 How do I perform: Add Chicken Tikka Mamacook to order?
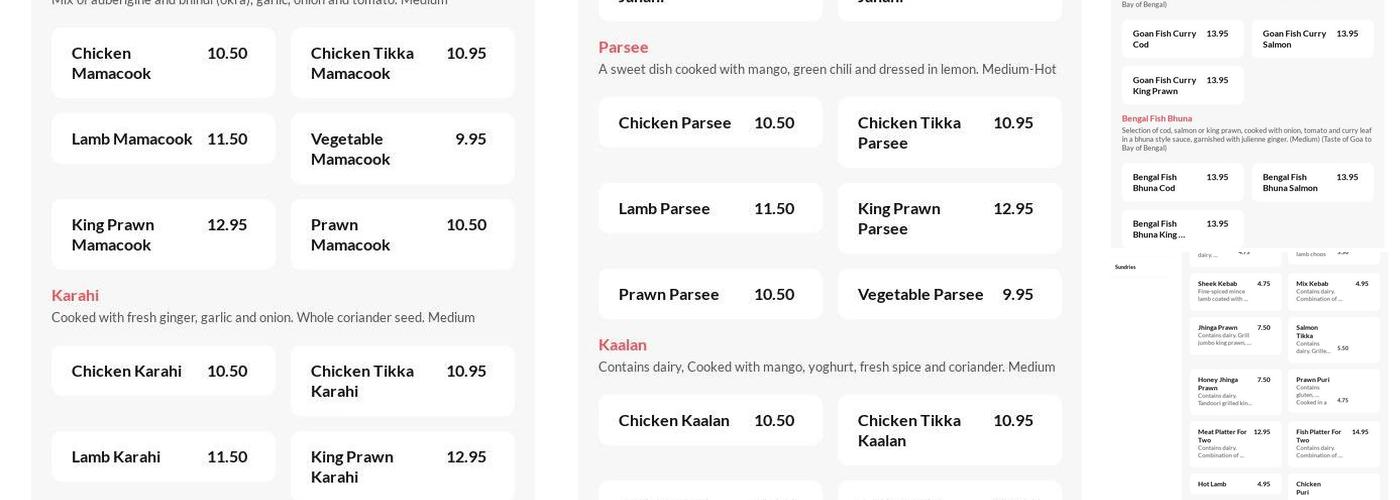(402, 63)
